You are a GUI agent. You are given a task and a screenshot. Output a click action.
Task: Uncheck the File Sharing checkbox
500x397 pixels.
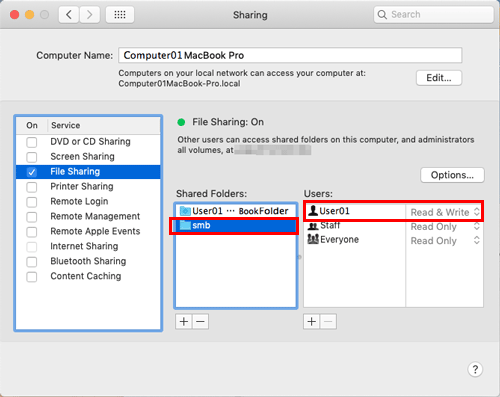pyautogui.click(x=32, y=172)
